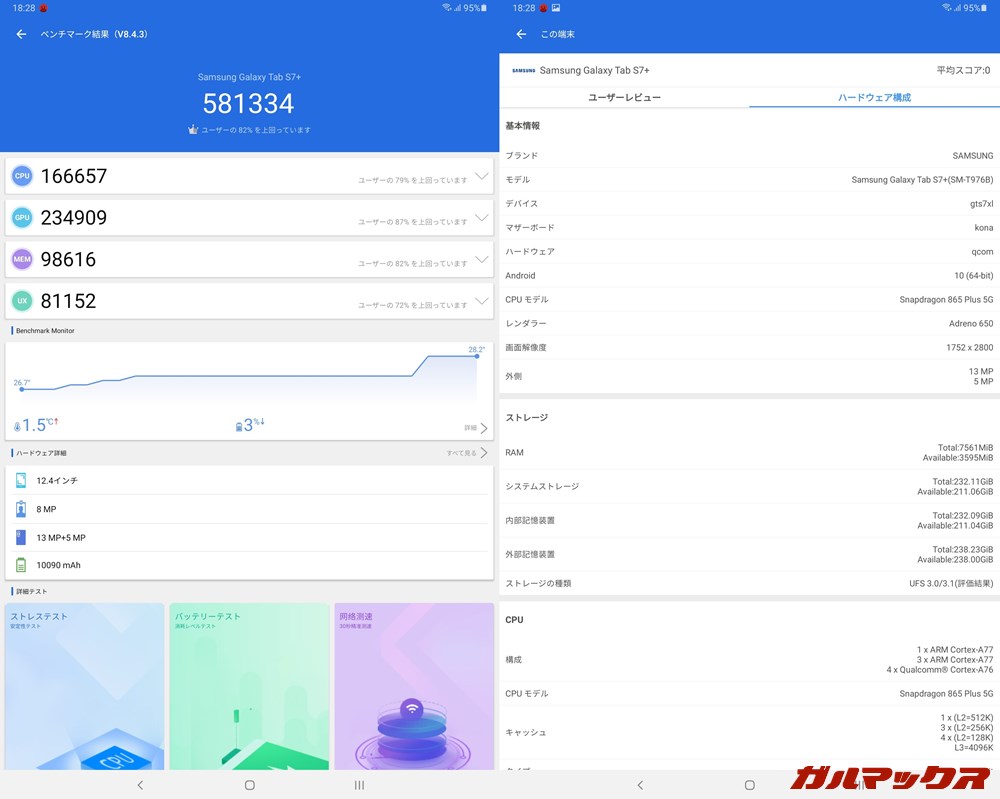The width and height of the screenshot is (1000, 799).
Task: Click the 12.4 inch screen size icon
Action: (x=20, y=481)
